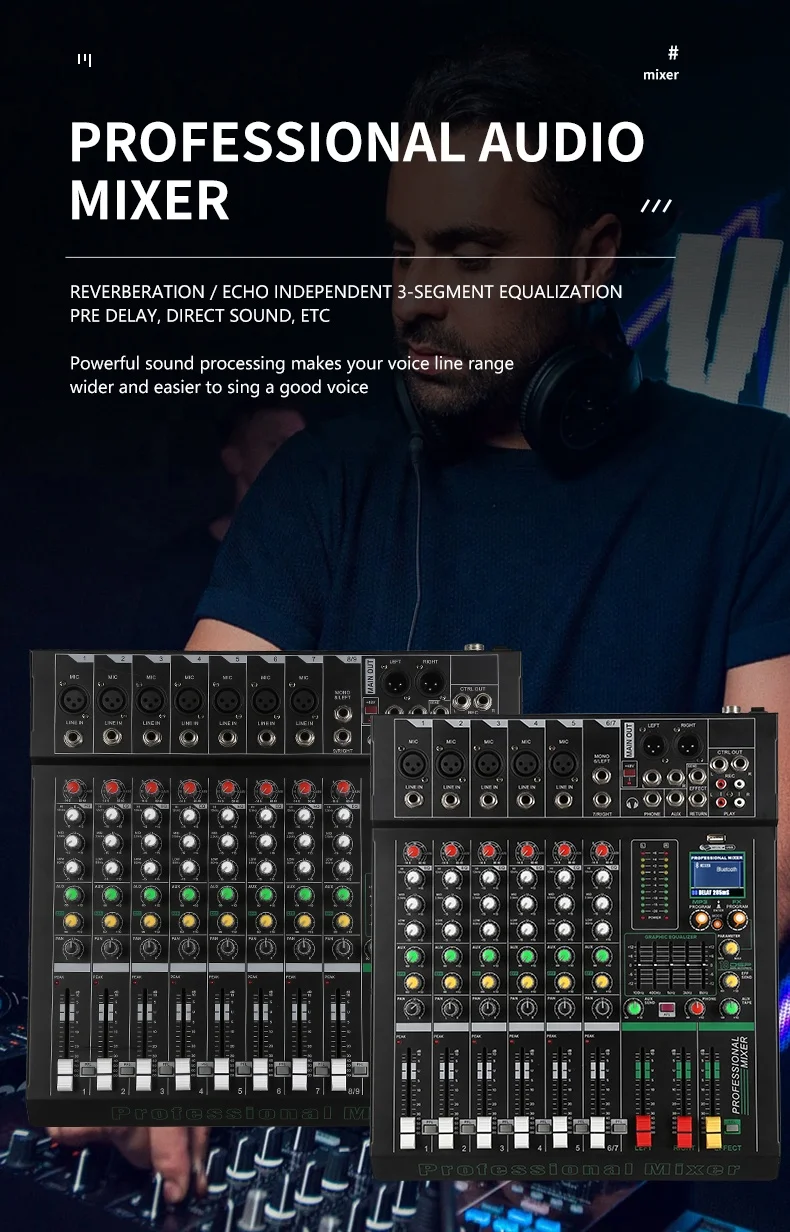Click the USB port above the LCD display

[714, 838]
